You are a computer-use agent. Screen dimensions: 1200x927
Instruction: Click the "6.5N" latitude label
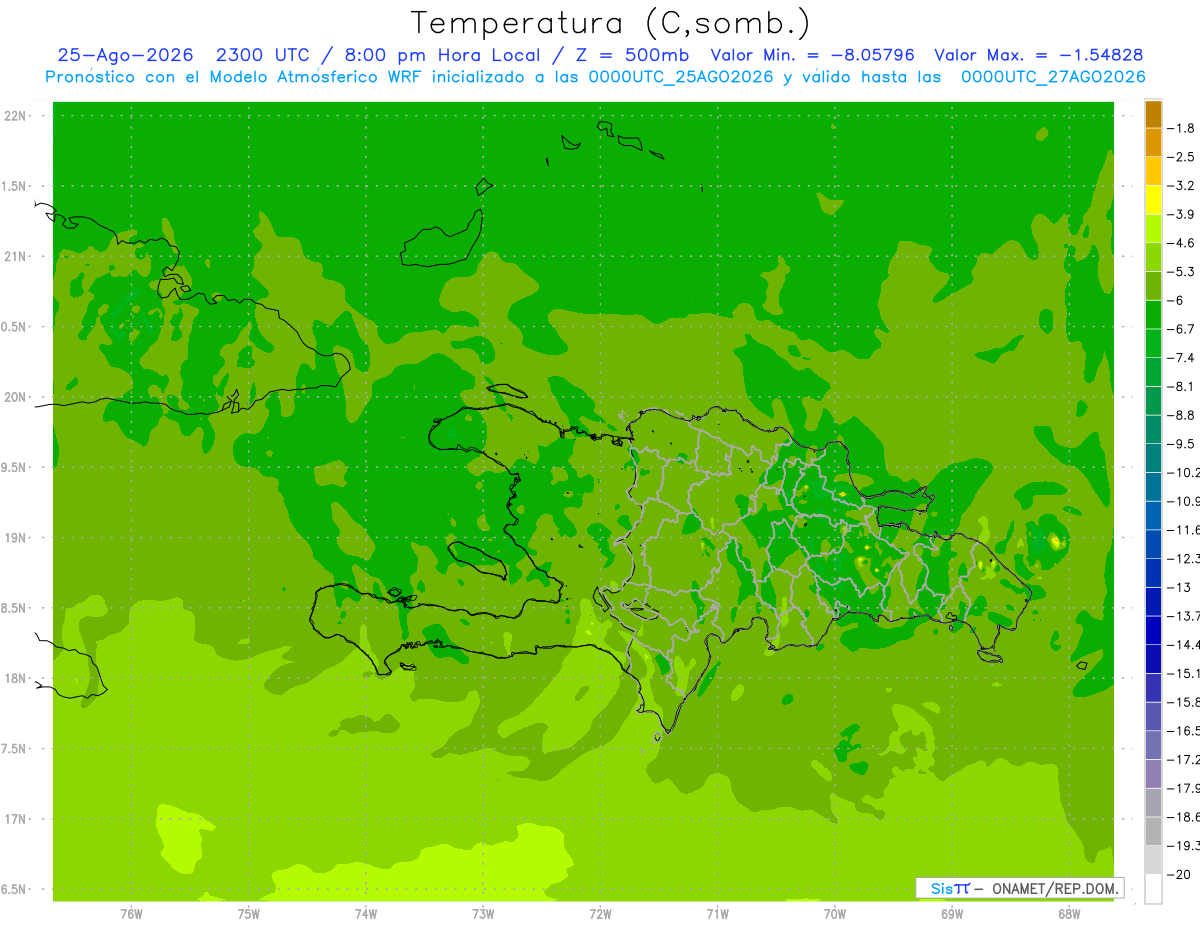coord(14,890)
